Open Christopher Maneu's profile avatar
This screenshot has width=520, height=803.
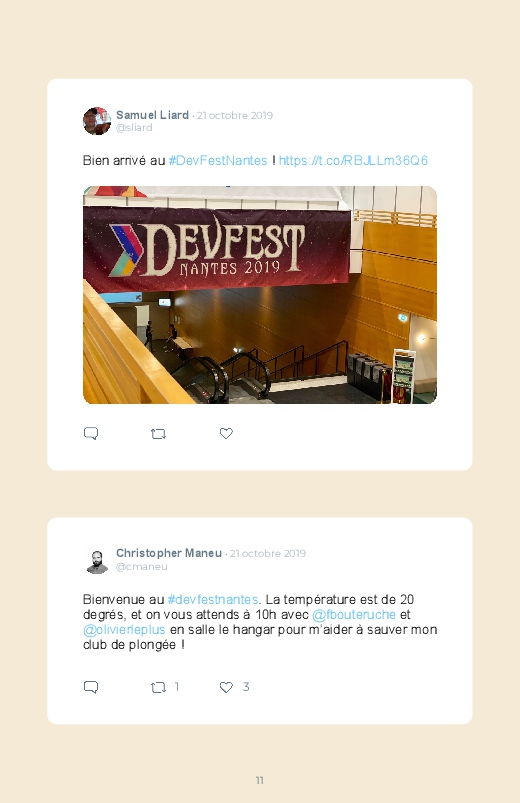(97, 560)
